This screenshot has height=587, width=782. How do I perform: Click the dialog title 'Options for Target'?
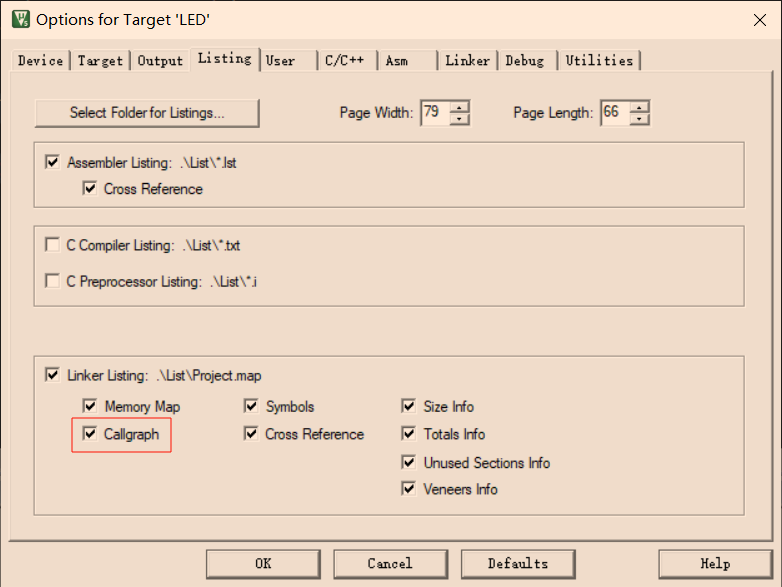[x=123, y=20]
